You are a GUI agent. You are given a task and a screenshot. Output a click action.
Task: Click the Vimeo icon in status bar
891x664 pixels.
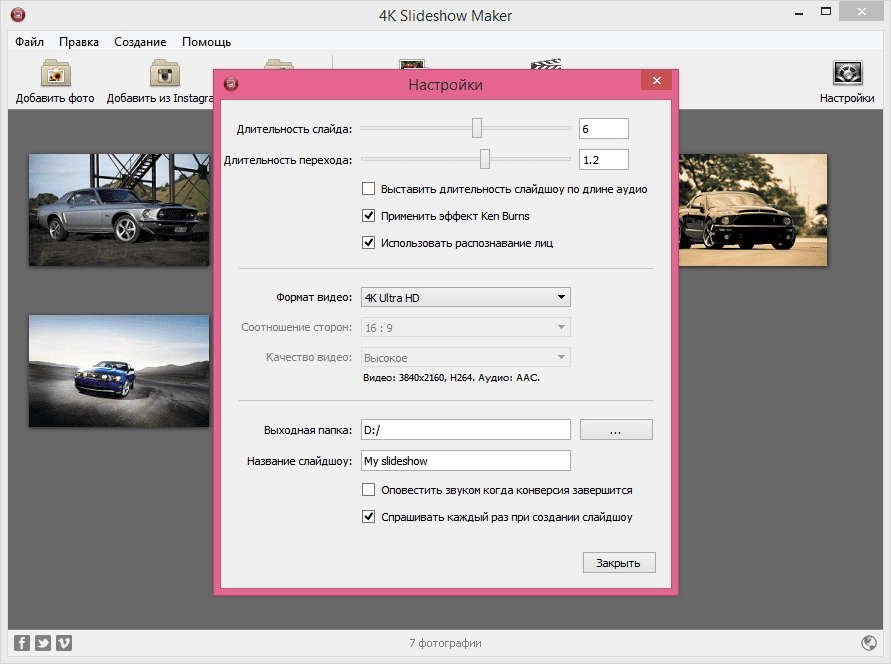(x=64, y=642)
